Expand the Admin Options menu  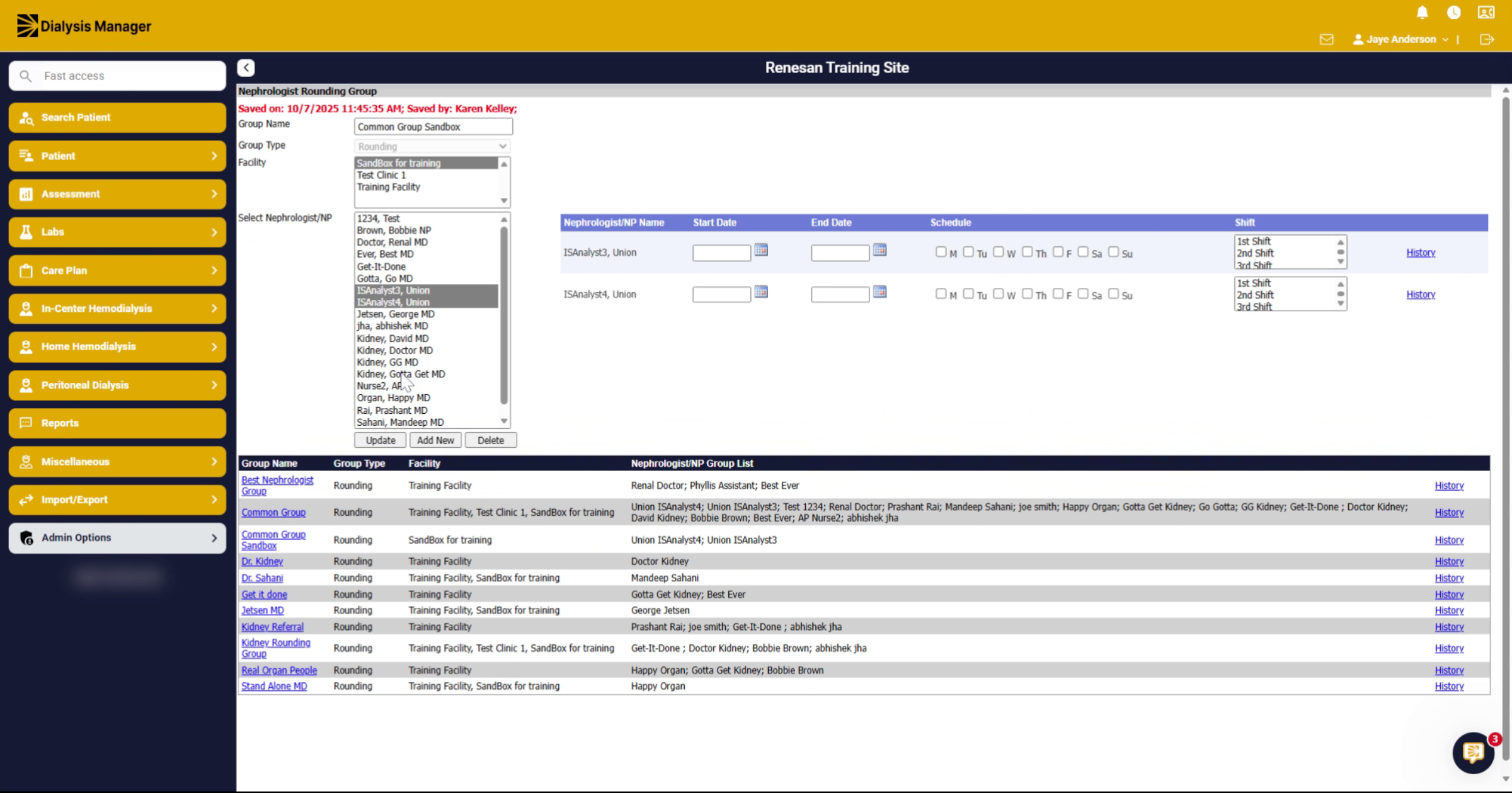117,538
